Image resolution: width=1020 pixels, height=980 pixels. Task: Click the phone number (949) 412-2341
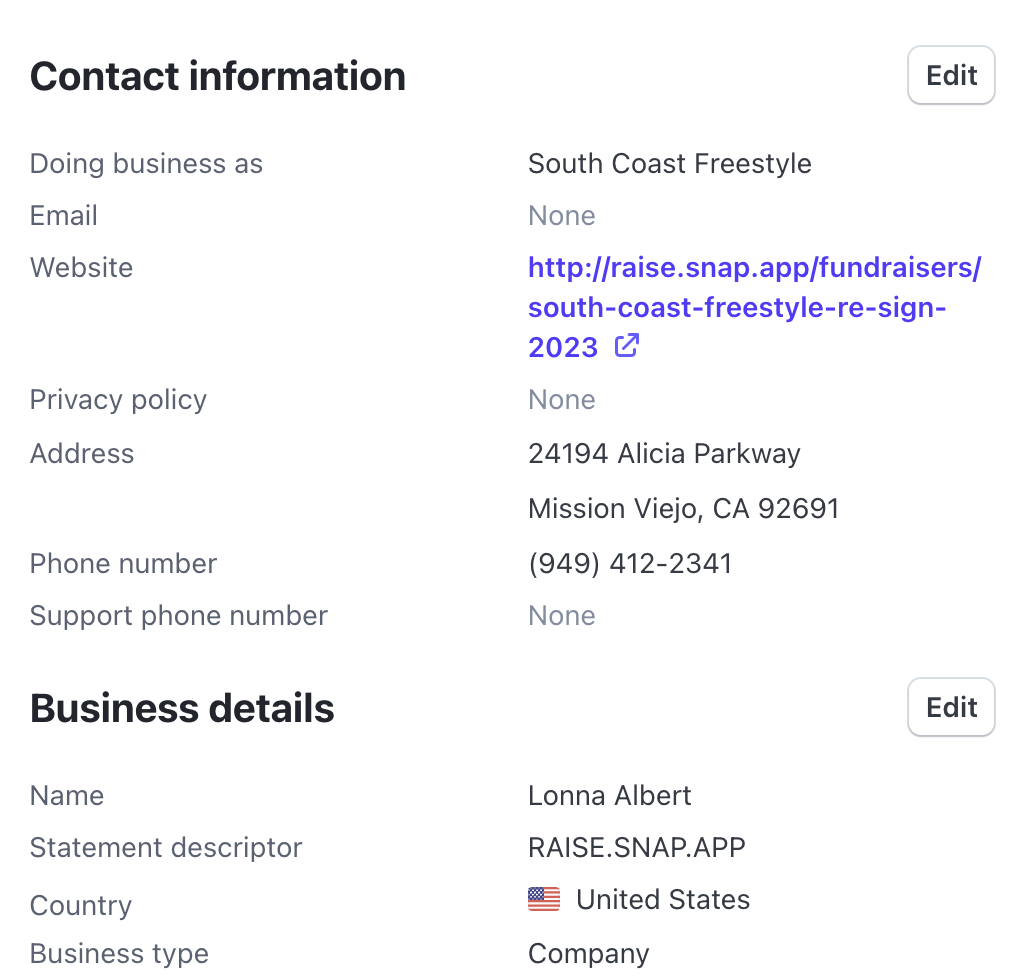tap(630, 563)
